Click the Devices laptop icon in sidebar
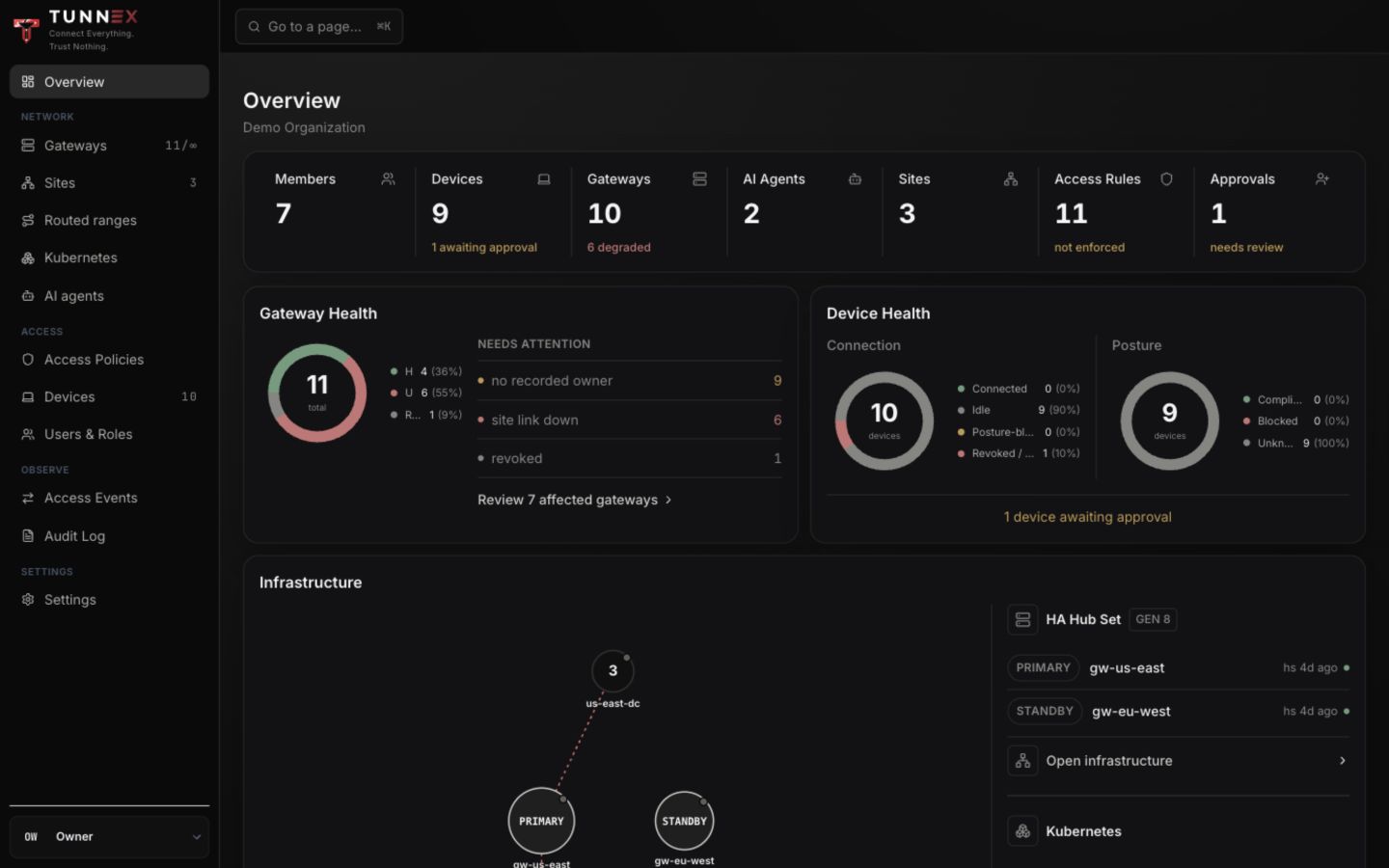The width and height of the screenshot is (1389, 868). point(28,397)
